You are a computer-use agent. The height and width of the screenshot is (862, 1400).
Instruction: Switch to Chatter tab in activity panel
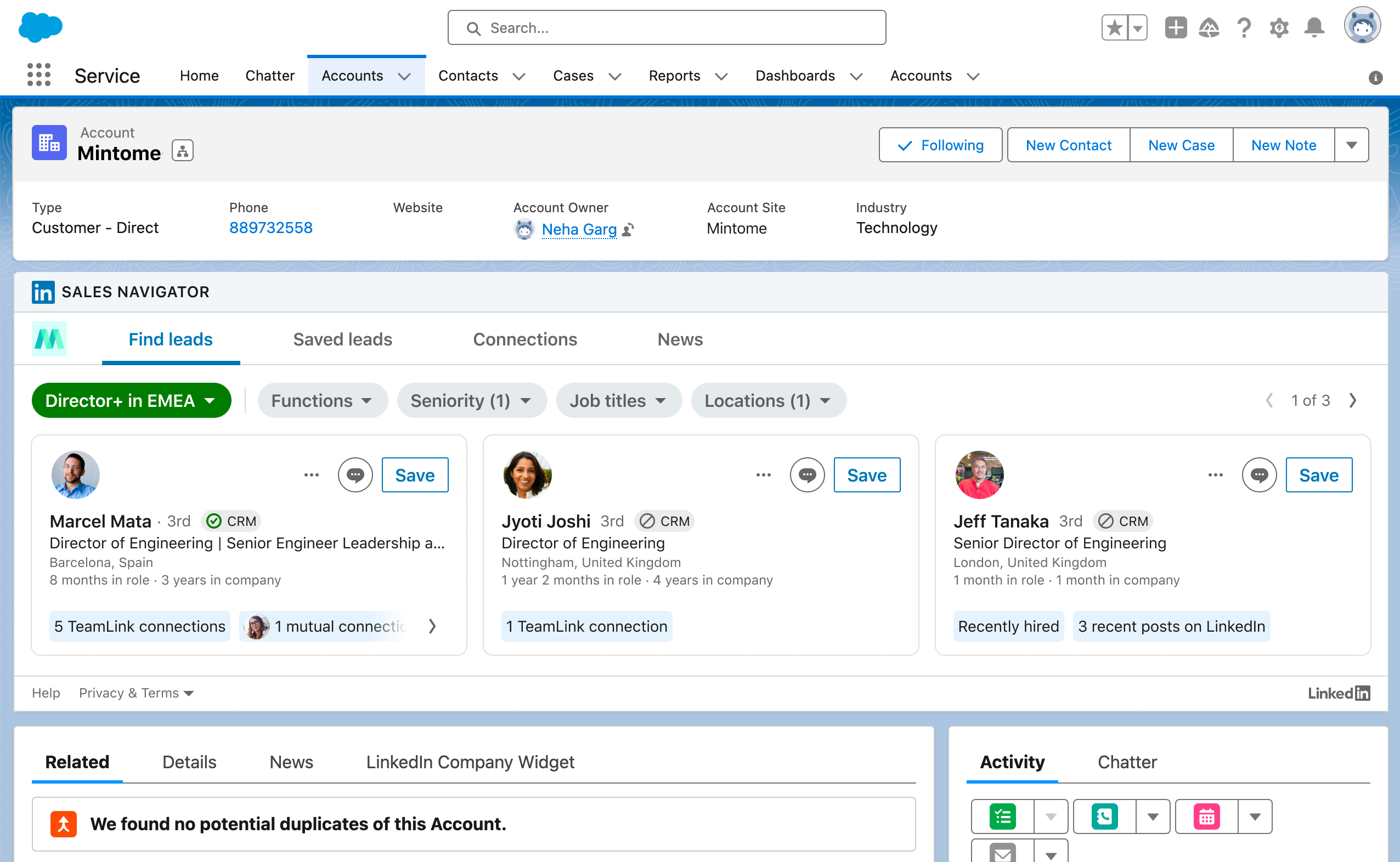pos(1127,762)
